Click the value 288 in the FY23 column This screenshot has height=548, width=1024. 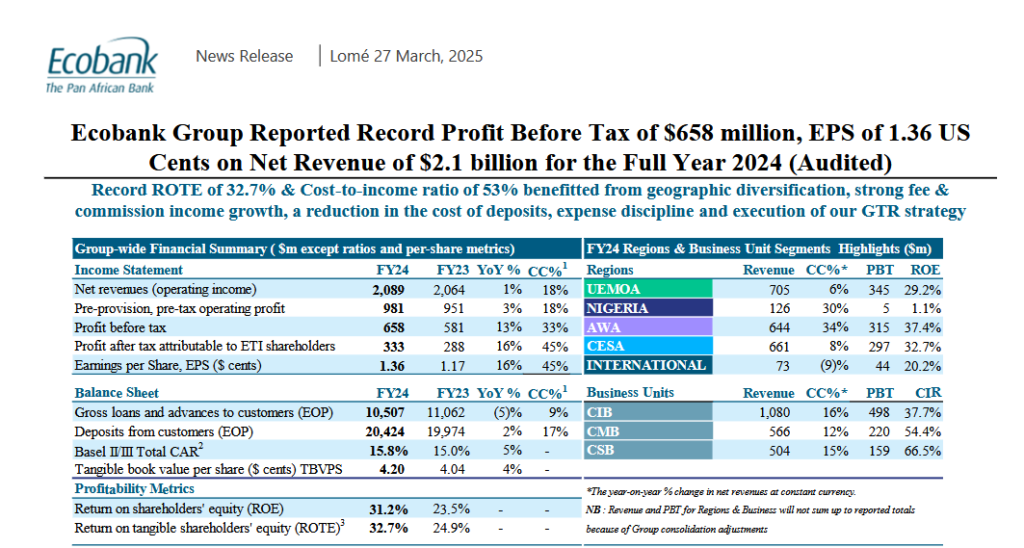pos(453,346)
